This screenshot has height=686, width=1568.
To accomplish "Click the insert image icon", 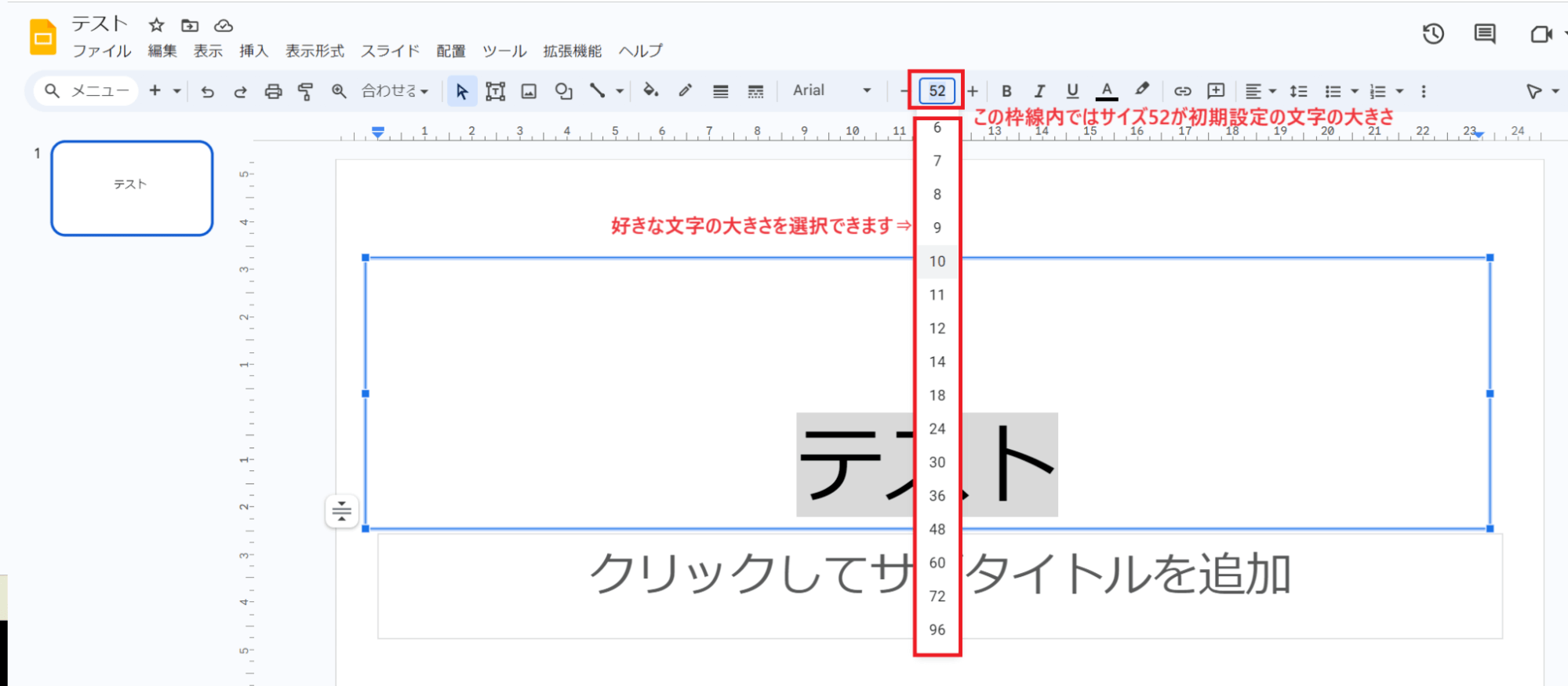I will click(x=529, y=92).
